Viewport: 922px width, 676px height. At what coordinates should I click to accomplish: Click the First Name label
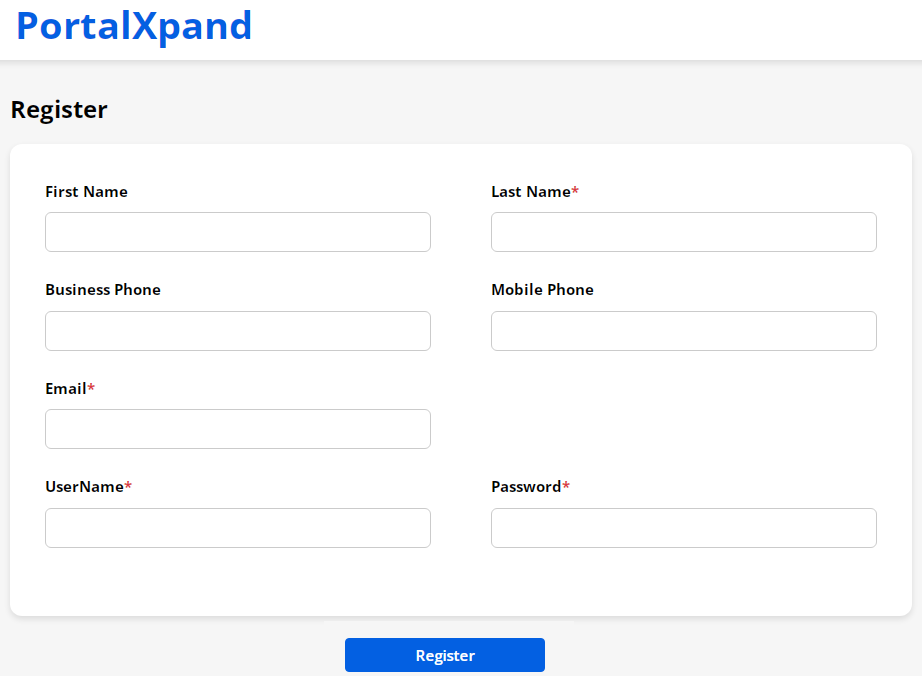coord(86,192)
